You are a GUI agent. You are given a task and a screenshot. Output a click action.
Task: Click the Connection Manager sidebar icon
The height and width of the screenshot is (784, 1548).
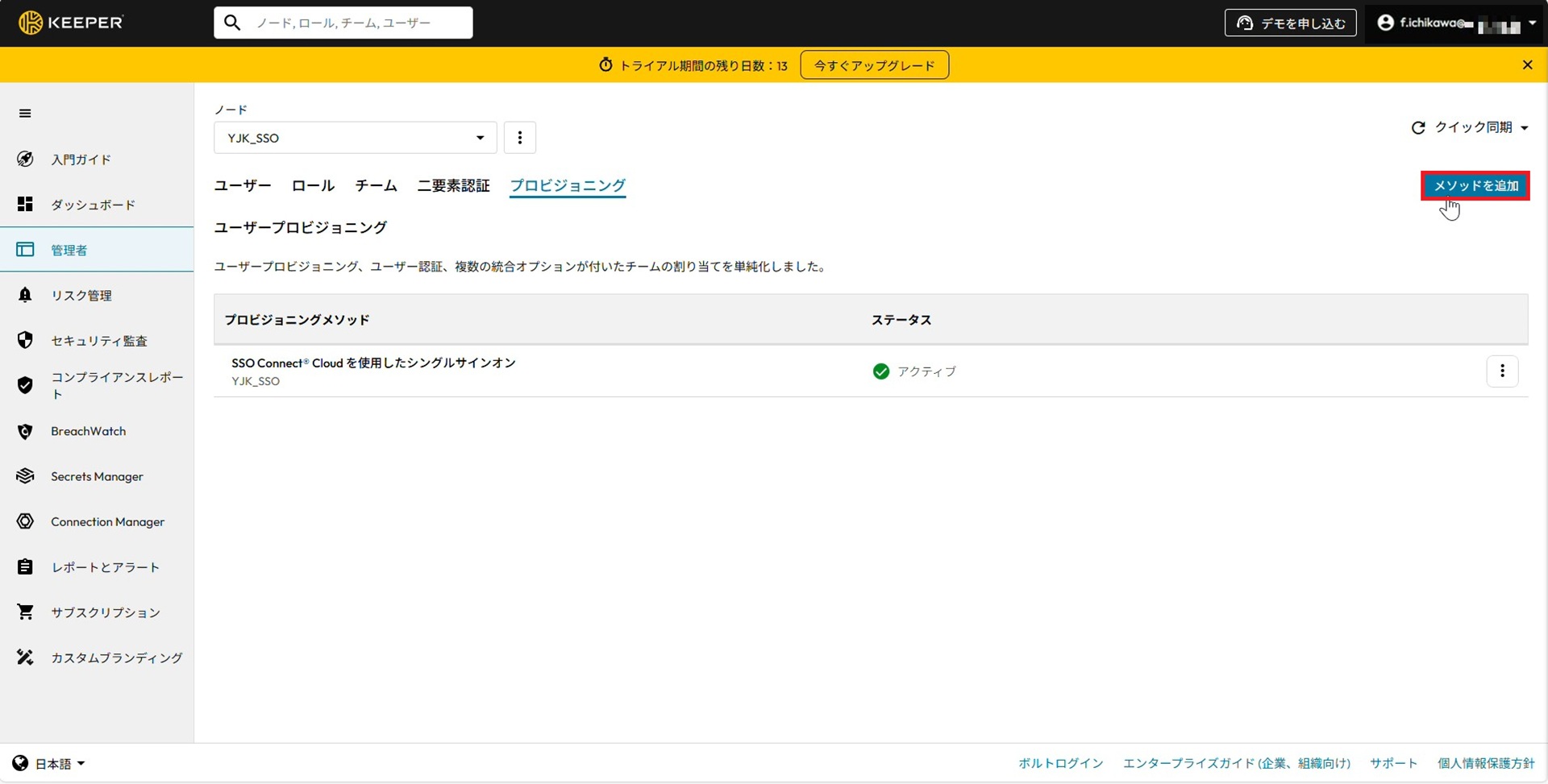[25, 522]
